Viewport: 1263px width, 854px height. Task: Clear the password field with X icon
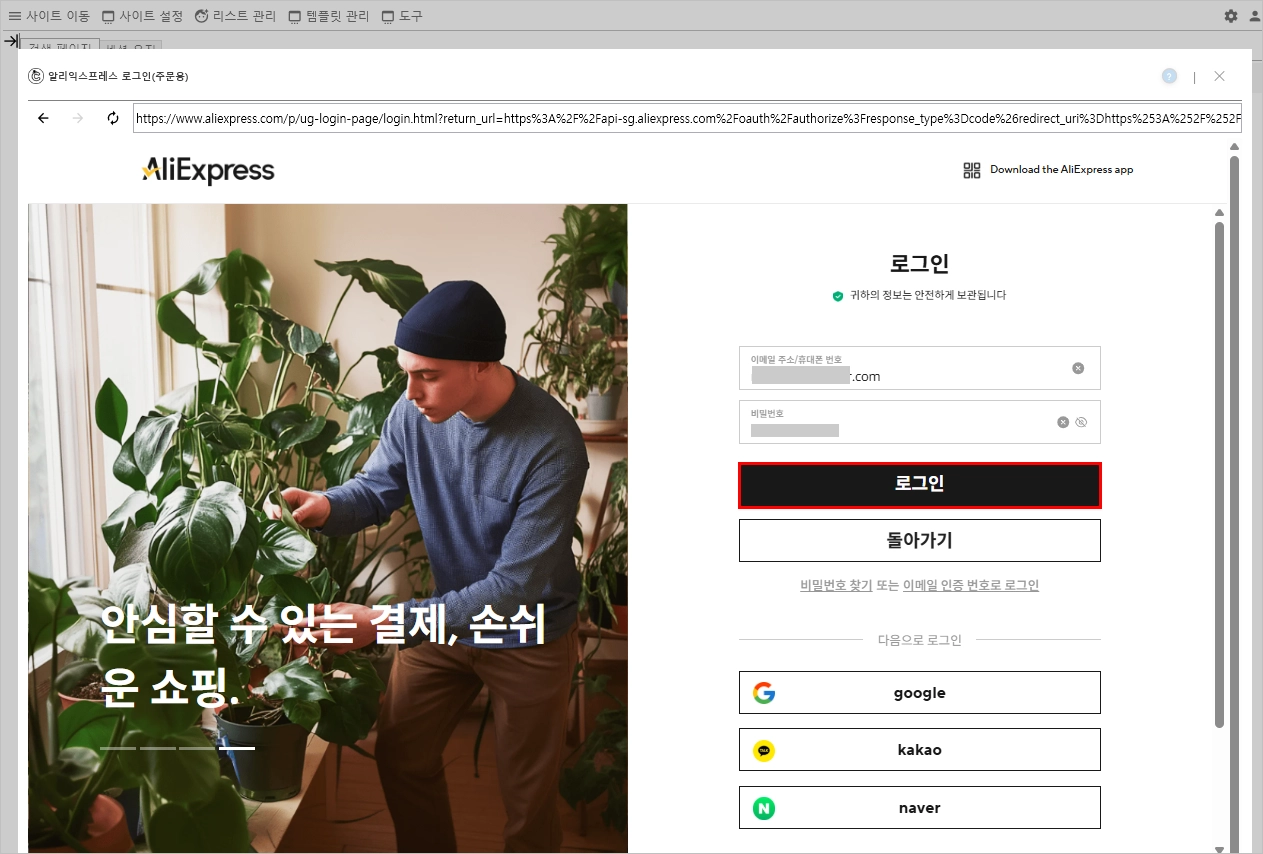(x=1063, y=422)
